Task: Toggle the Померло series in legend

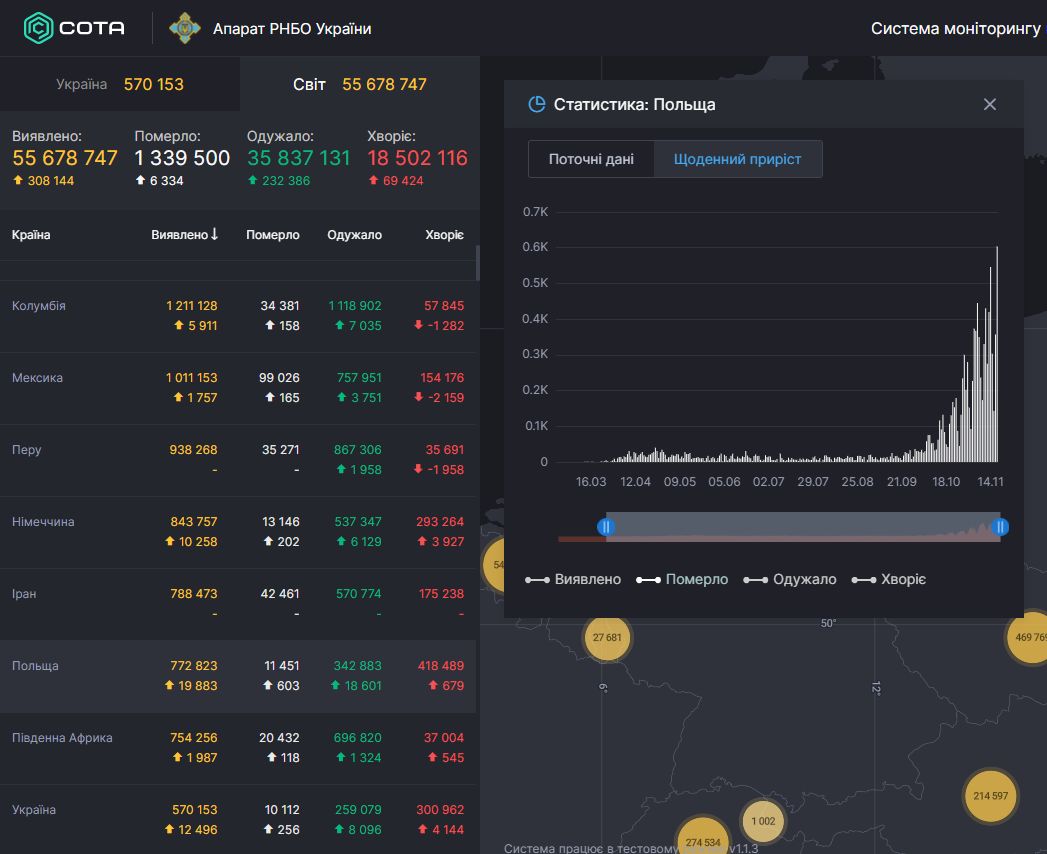Action: [x=684, y=579]
